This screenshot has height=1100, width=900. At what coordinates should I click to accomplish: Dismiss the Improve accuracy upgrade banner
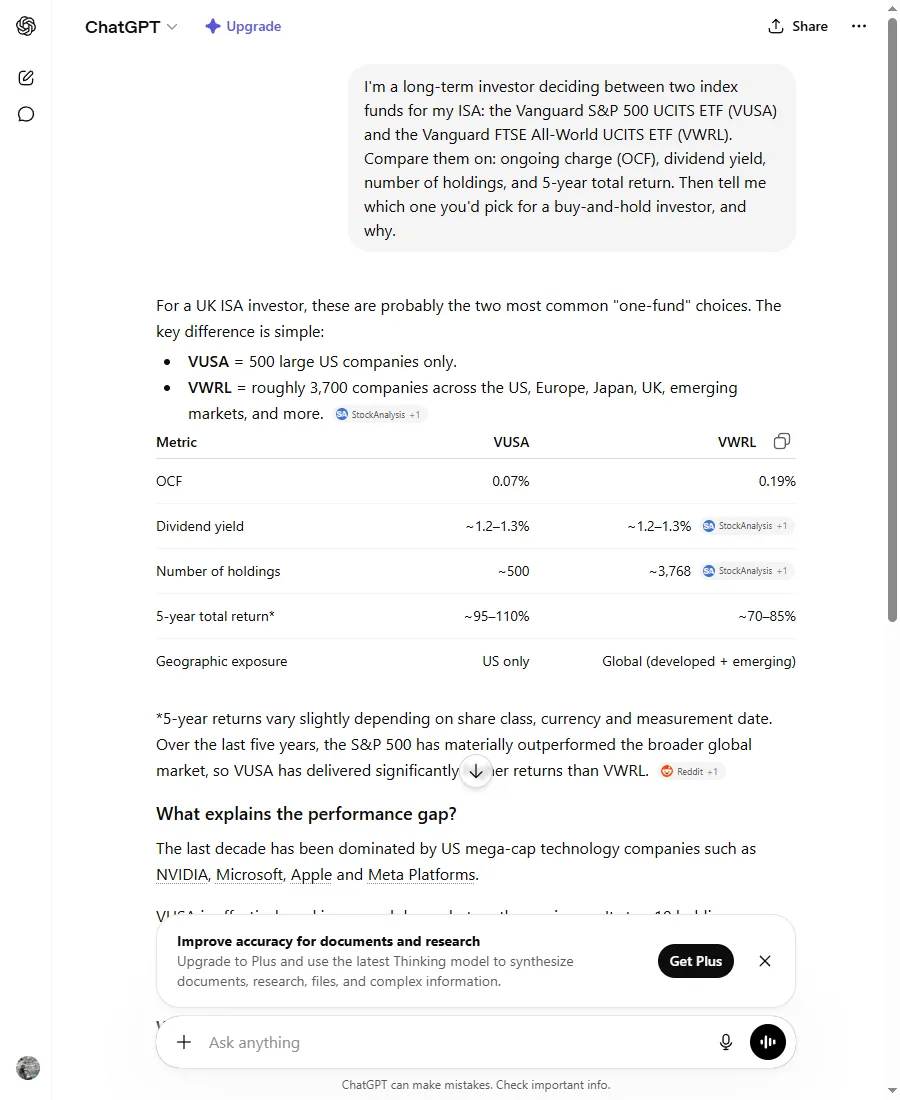(765, 961)
